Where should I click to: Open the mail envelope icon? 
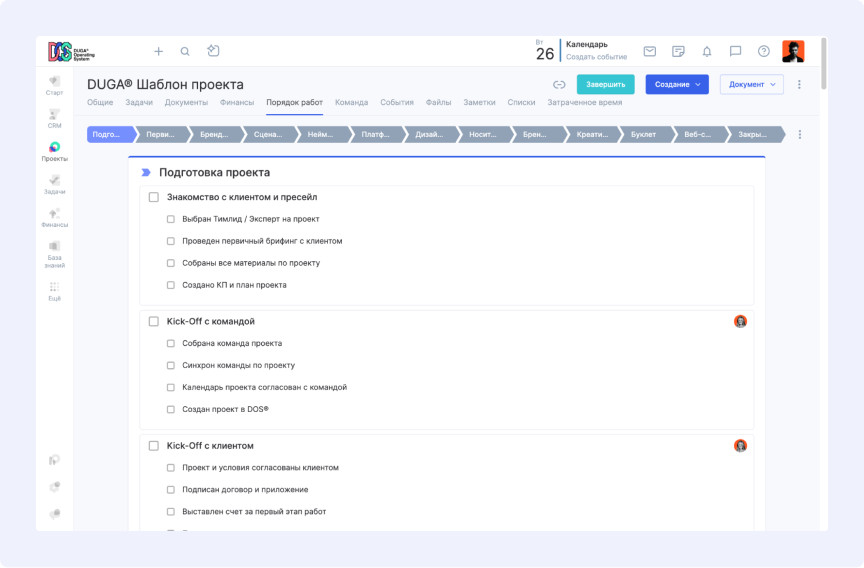pos(650,51)
